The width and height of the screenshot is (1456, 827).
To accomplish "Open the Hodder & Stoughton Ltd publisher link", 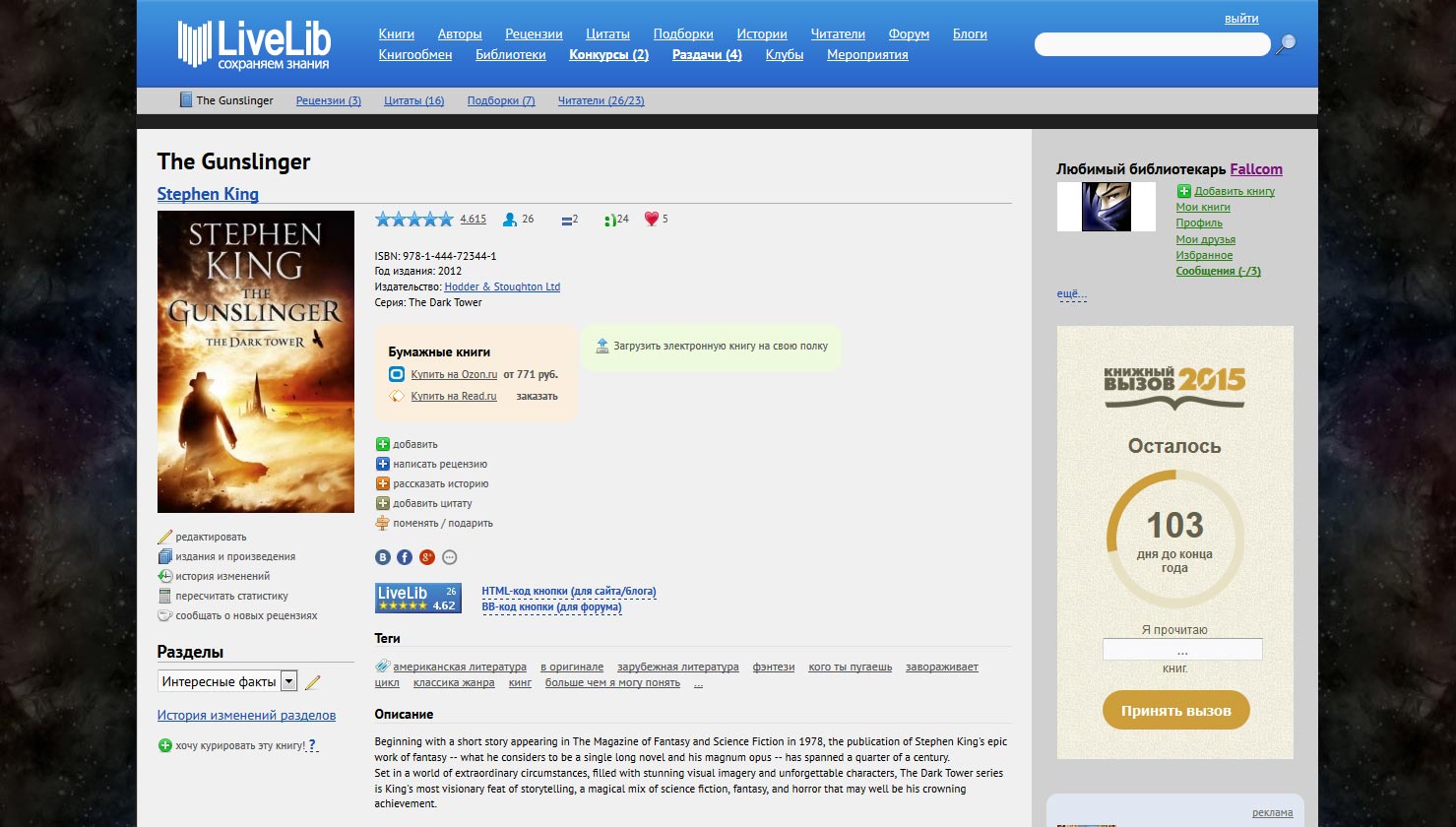I will [x=502, y=286].
